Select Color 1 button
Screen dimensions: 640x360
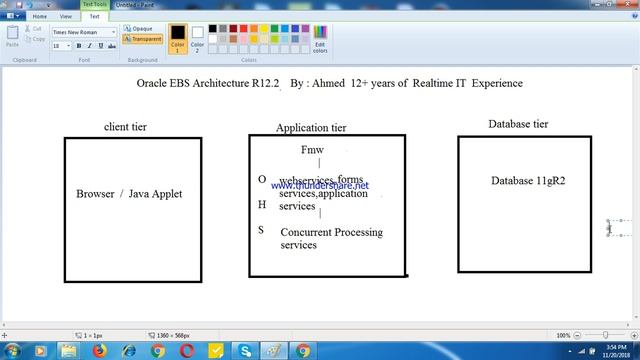[x=178, y=39]
